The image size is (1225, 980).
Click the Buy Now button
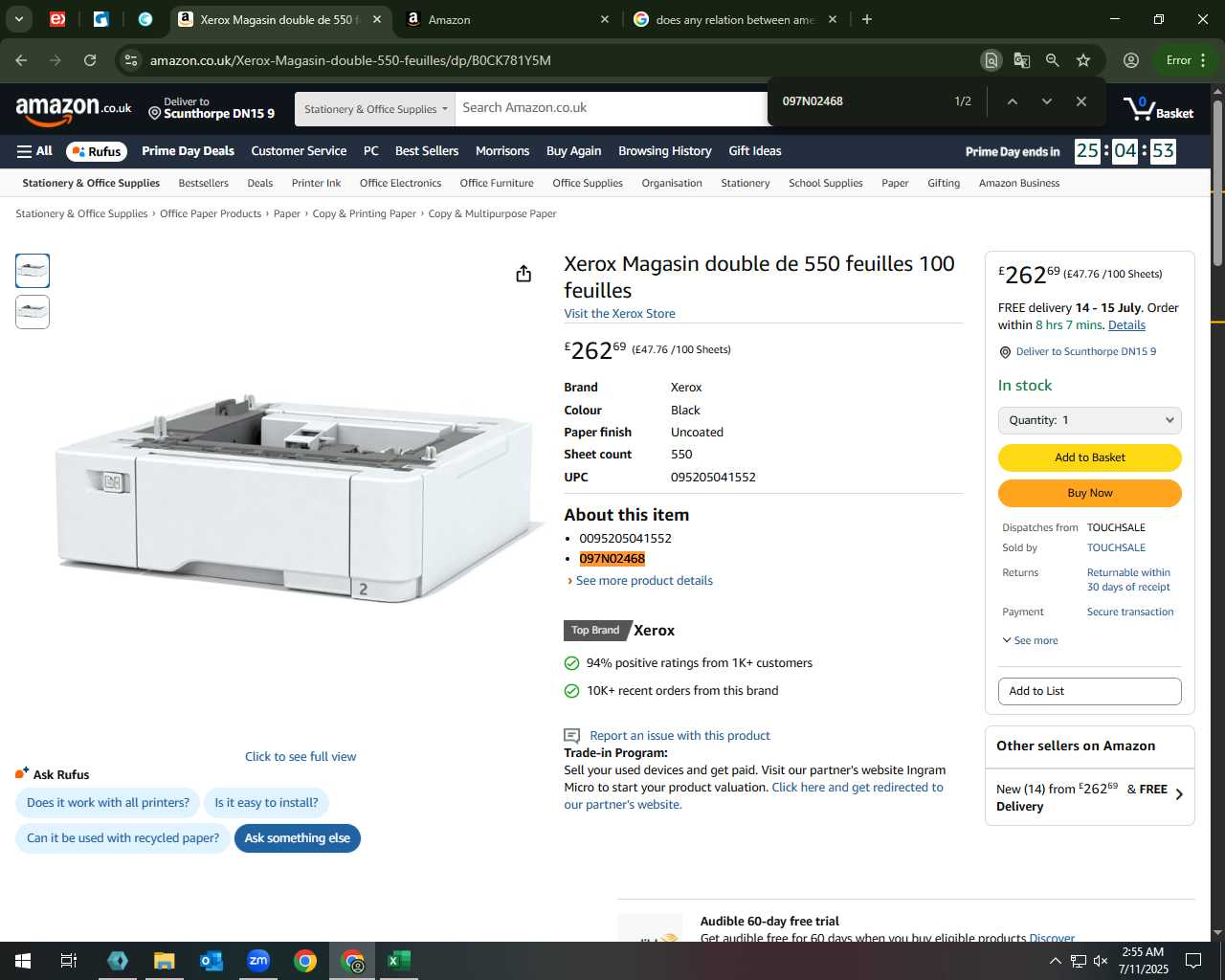tap(1090, 493)
